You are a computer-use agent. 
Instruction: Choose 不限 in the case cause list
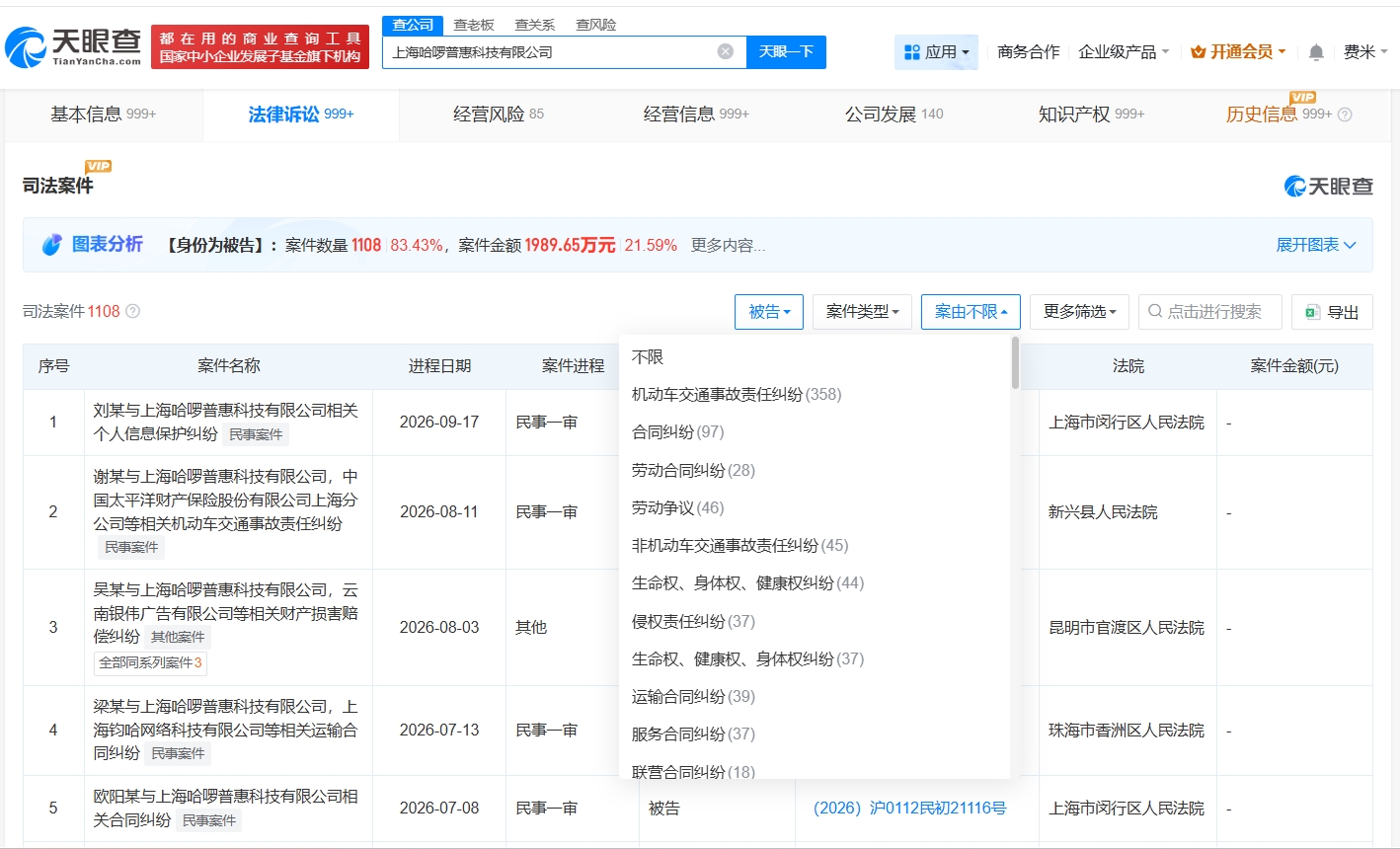pyautogui.click(x=815, y=356)
